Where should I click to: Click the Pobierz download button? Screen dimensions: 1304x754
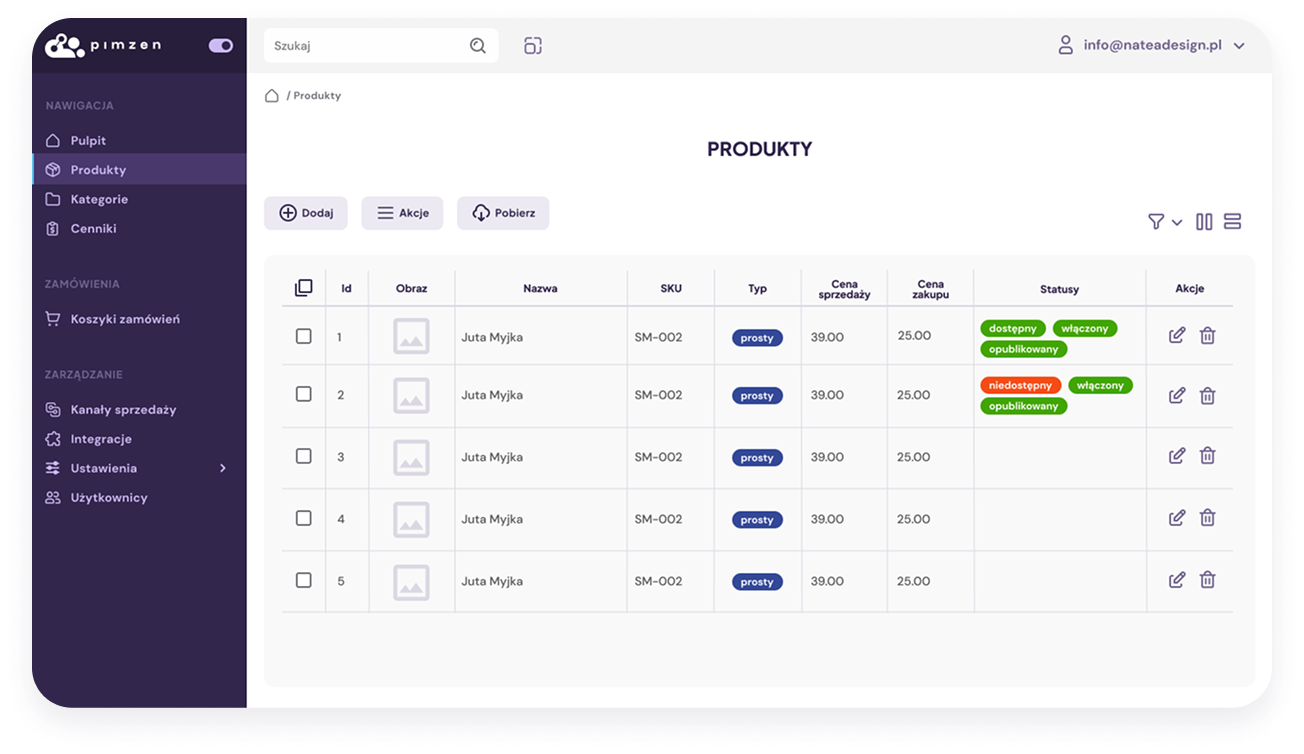(x=503, y=213)
